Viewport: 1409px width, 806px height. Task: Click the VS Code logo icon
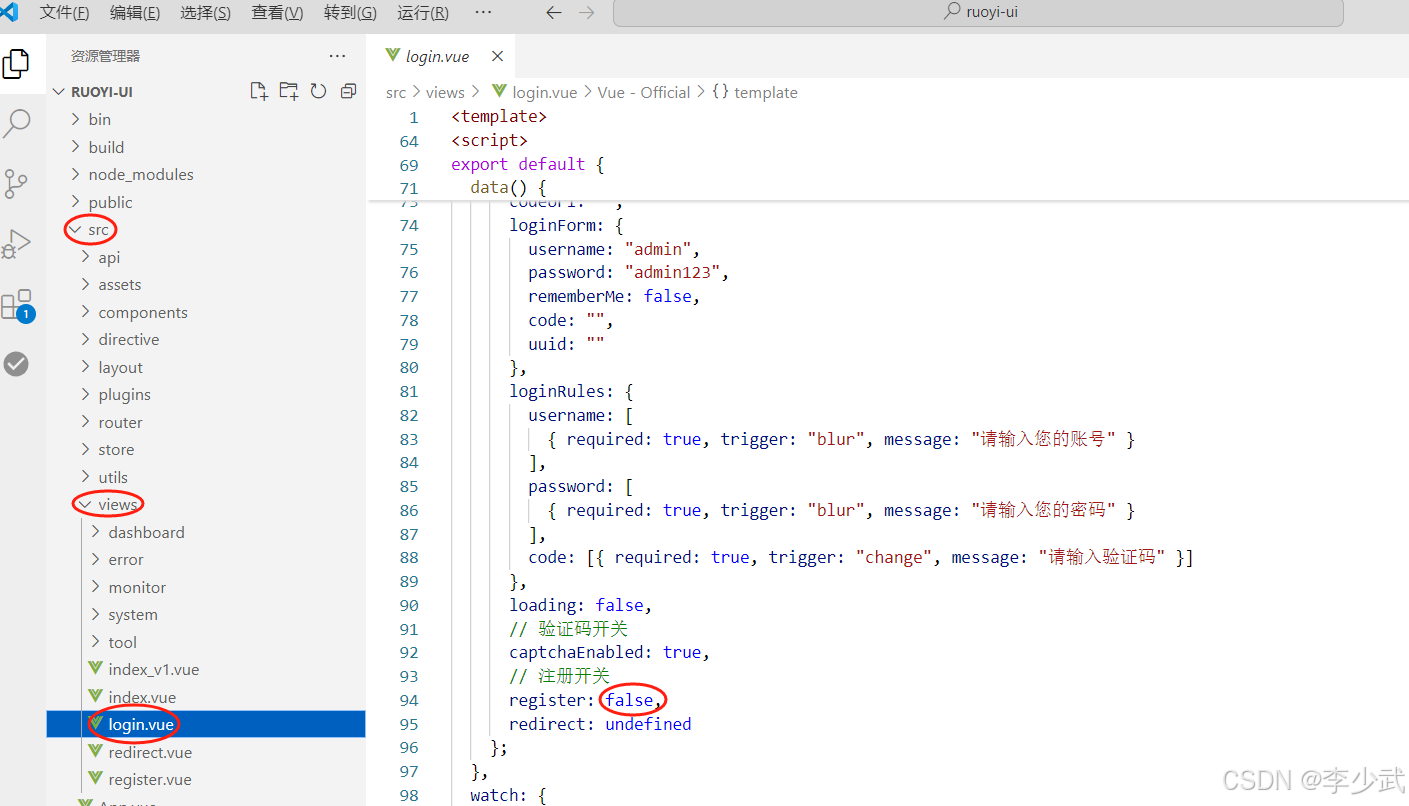click(10, 12)
